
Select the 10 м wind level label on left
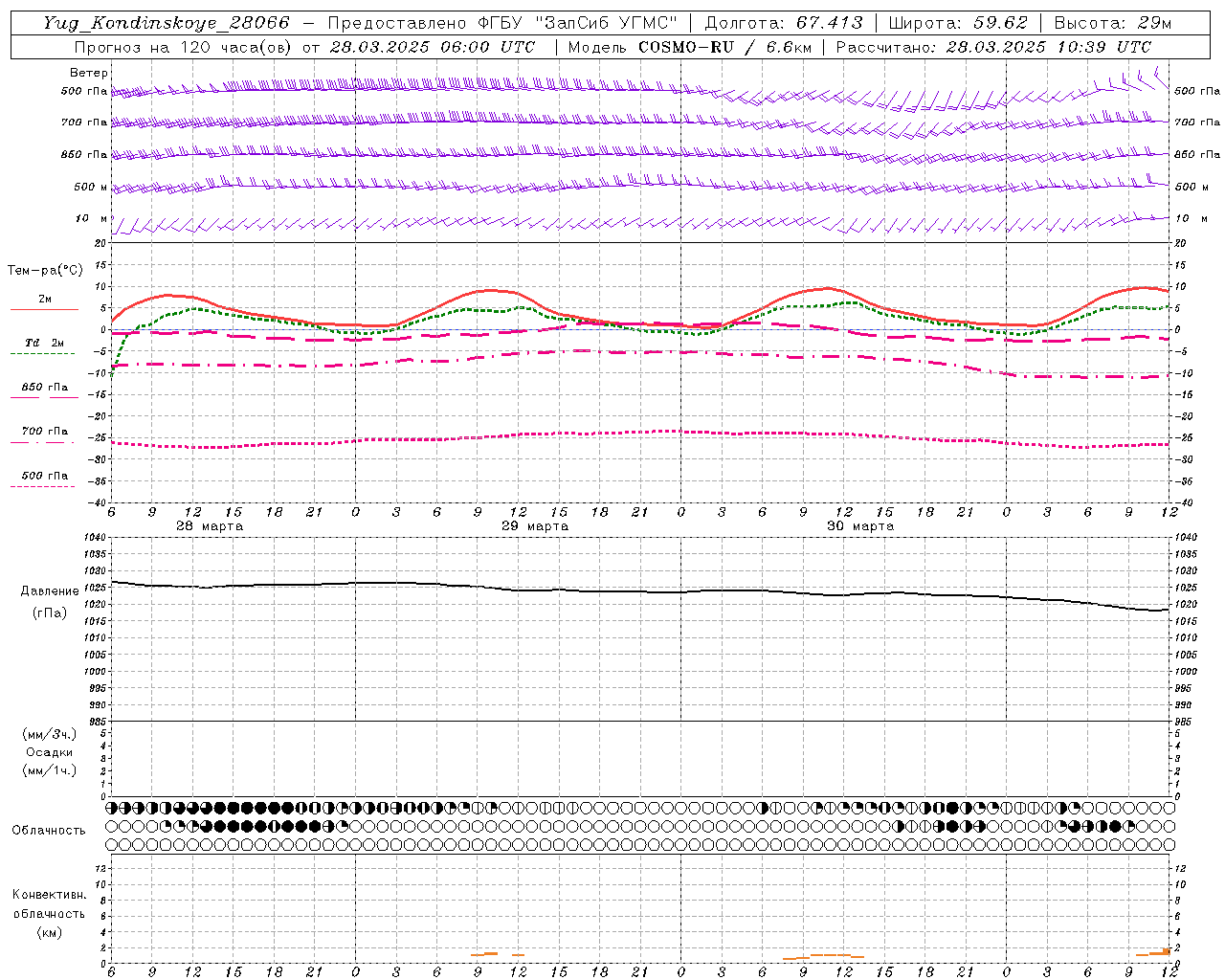click(x=92, y=219)
